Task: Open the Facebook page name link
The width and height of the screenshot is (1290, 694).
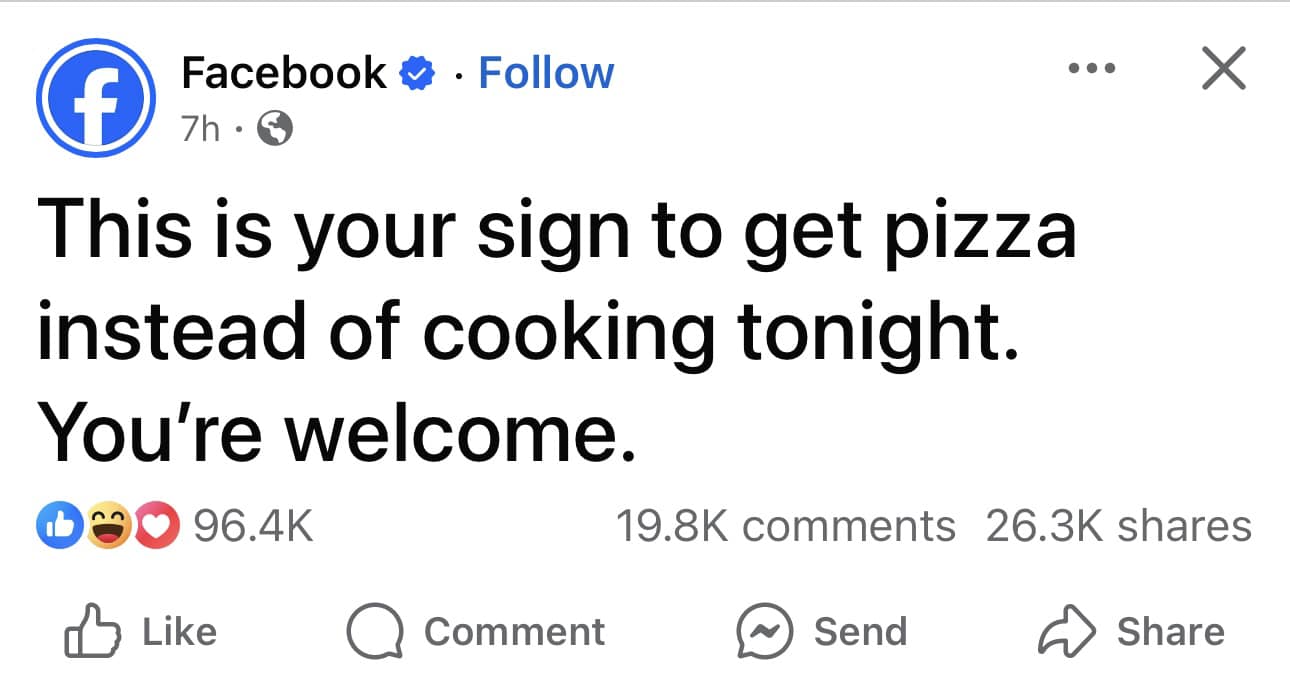Action: pos(281,71)
